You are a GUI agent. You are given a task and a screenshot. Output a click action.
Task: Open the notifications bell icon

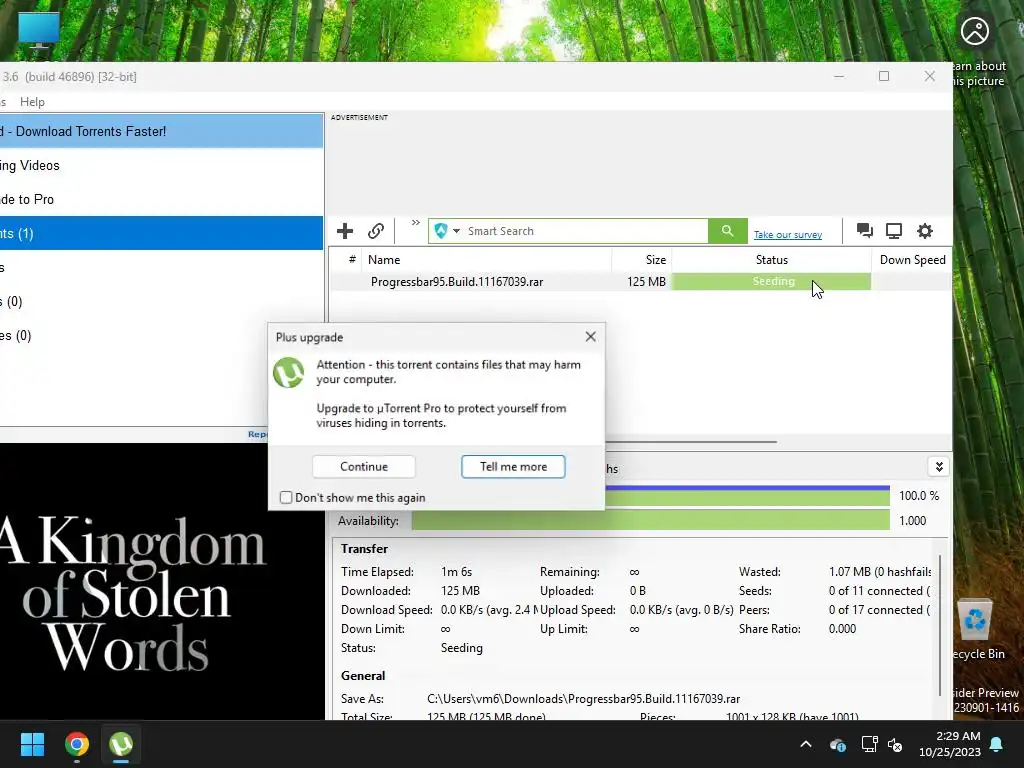(997, 744)
